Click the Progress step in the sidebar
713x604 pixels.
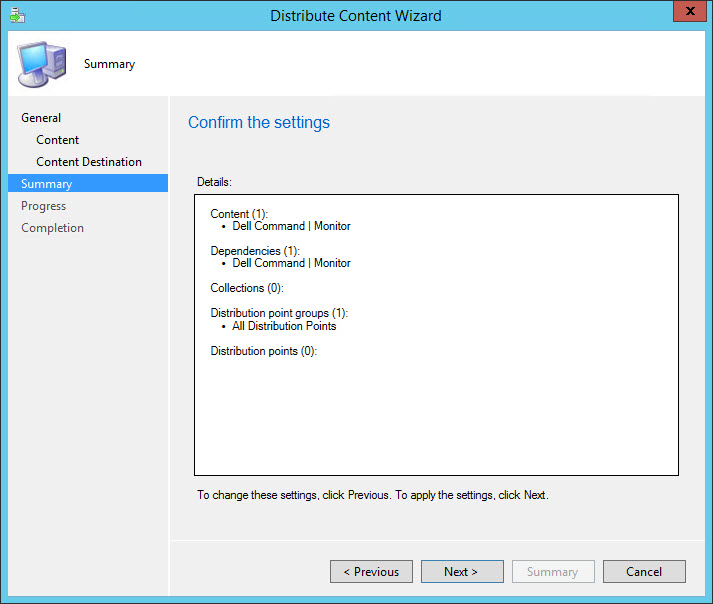(x=44, y=206)
